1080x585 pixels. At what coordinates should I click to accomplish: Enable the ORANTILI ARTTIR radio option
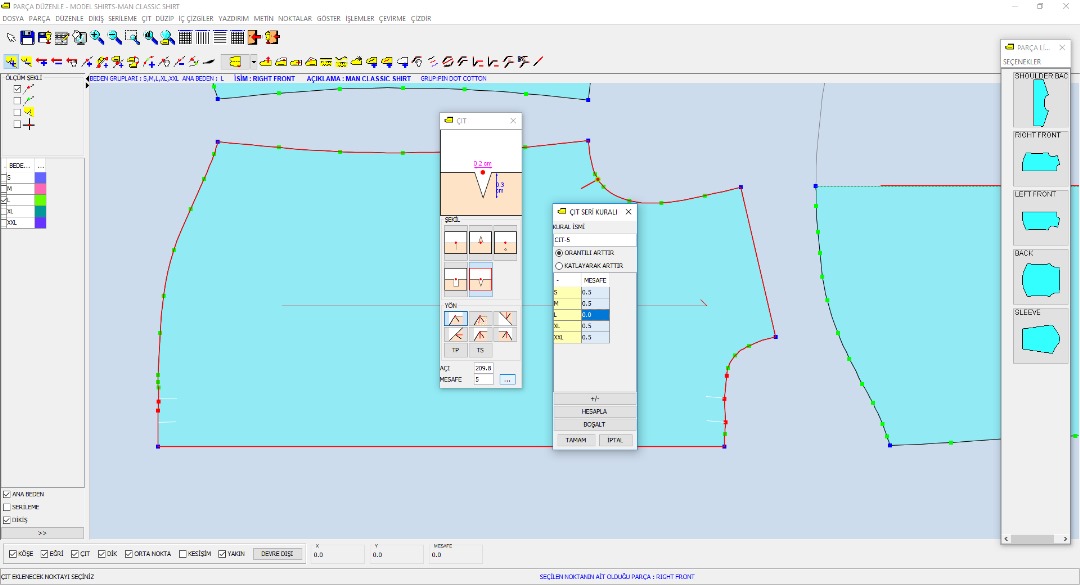pyautogui.click(x=559, y=253)
